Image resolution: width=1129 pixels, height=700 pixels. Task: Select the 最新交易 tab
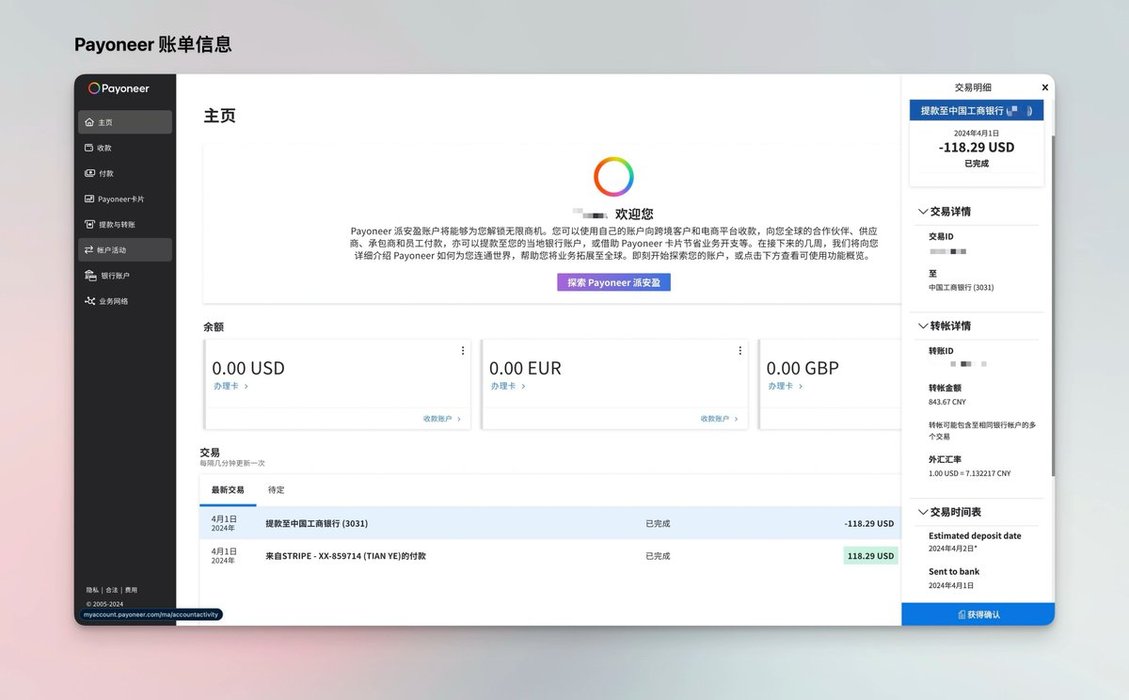coord(227,490)
